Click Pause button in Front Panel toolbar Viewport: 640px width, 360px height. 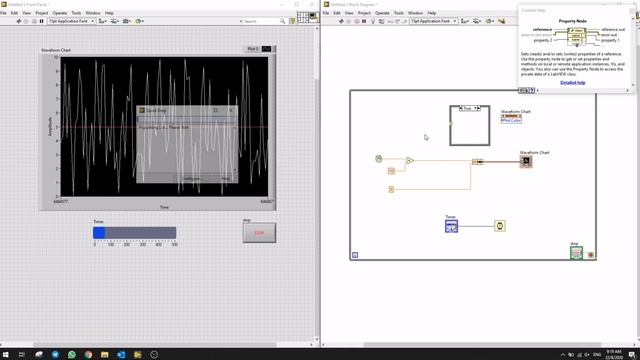[42, 21]
